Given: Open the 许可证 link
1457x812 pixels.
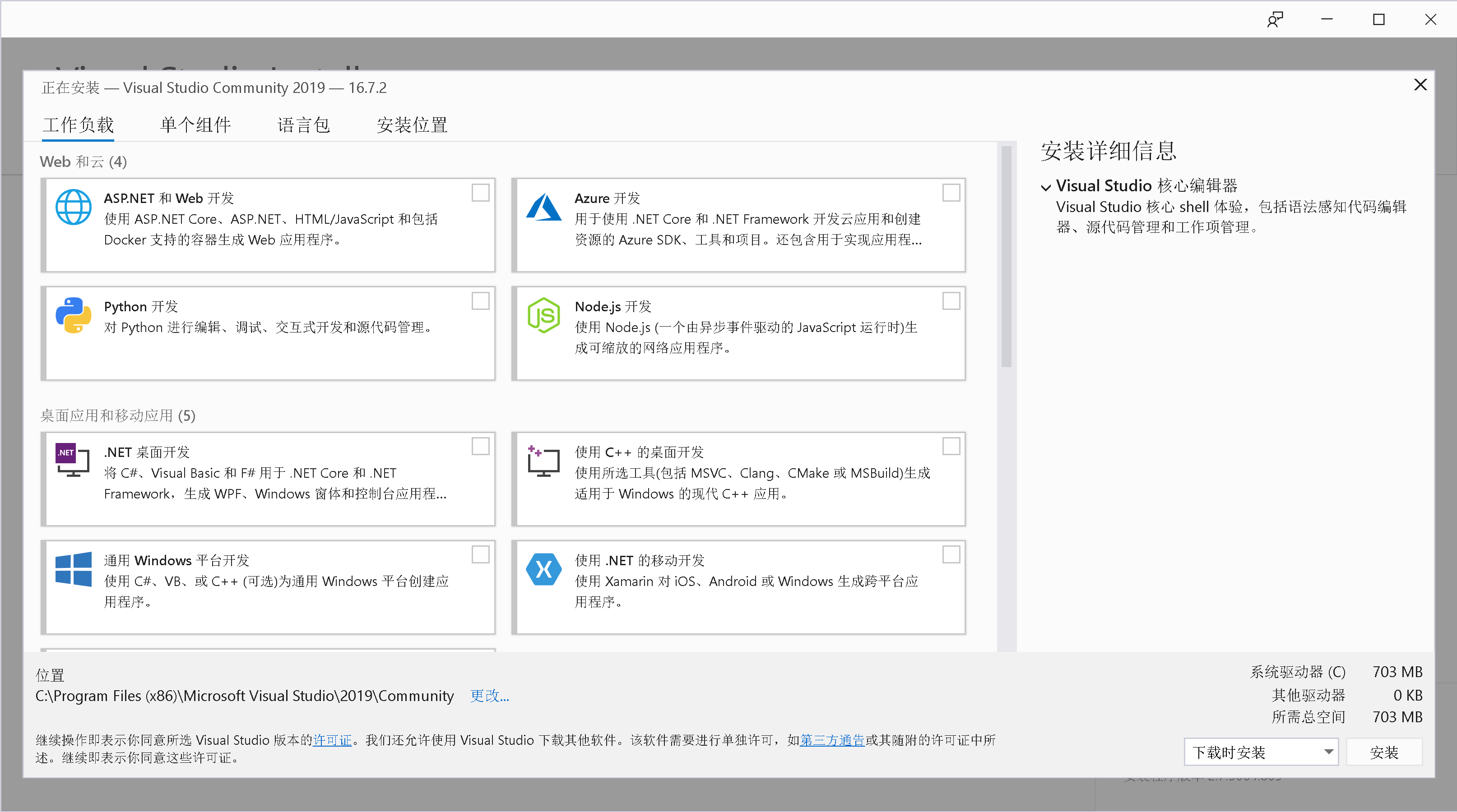Looking at the screenshot, I should (333, 740).
